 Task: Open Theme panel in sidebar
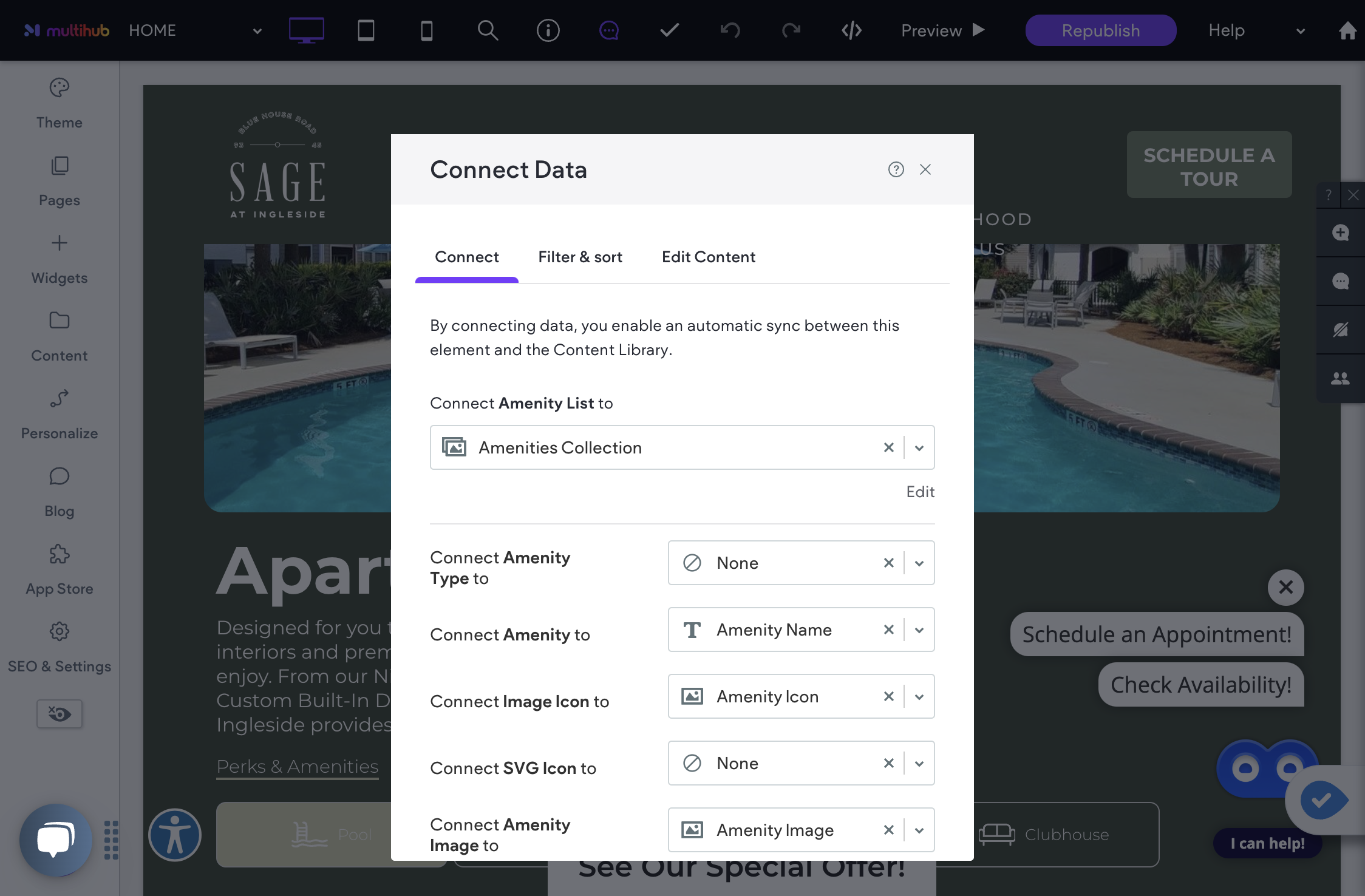[60, 104]
